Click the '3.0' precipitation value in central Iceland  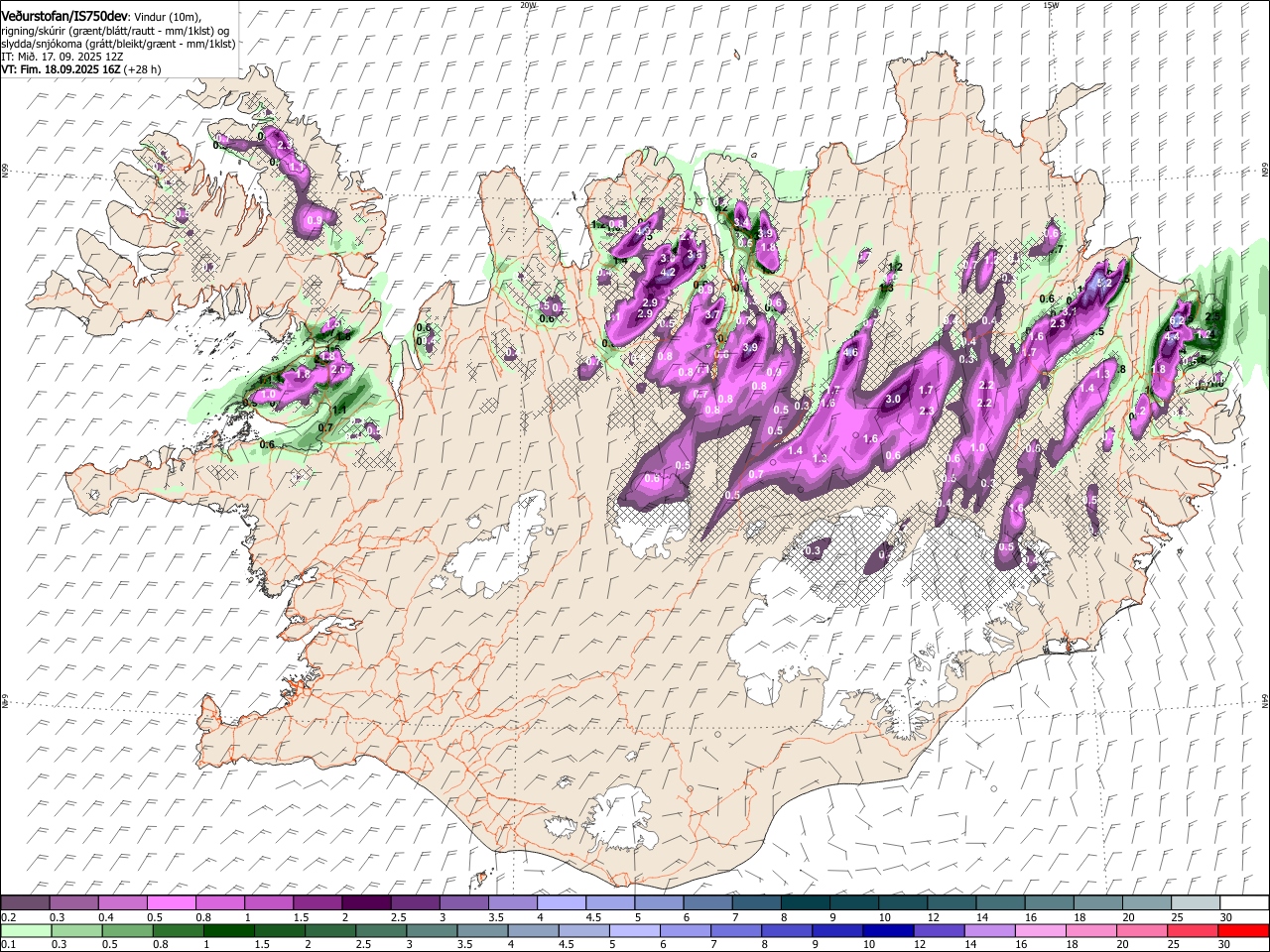[x=893, y=400]
